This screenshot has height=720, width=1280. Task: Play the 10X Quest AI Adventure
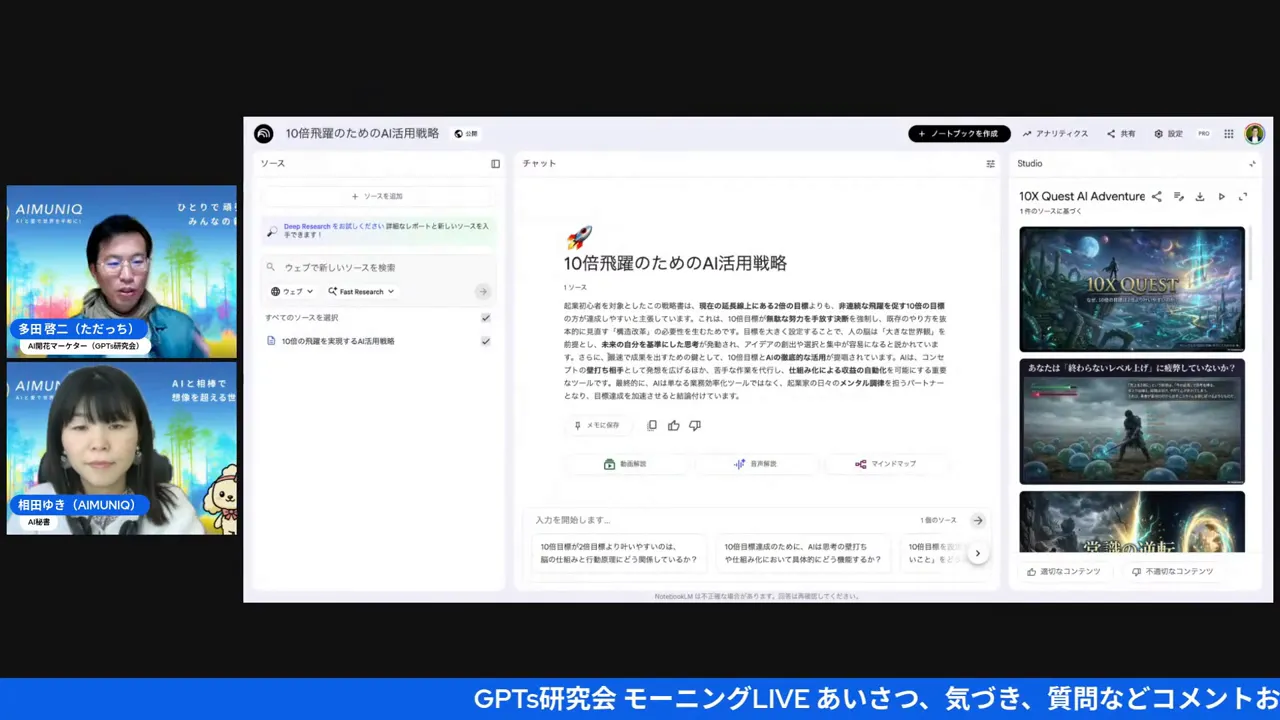1221,196
